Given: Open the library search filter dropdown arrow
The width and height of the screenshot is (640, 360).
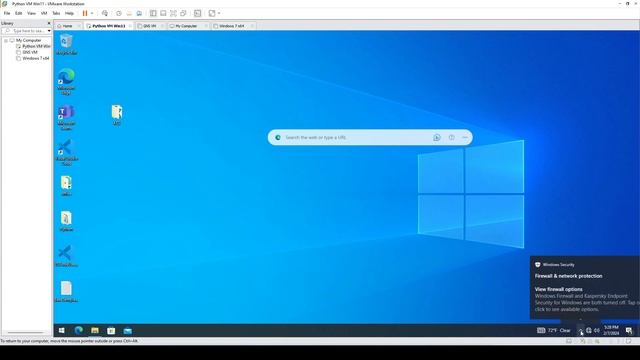Looking at the screenshot, I should point(49,31).
